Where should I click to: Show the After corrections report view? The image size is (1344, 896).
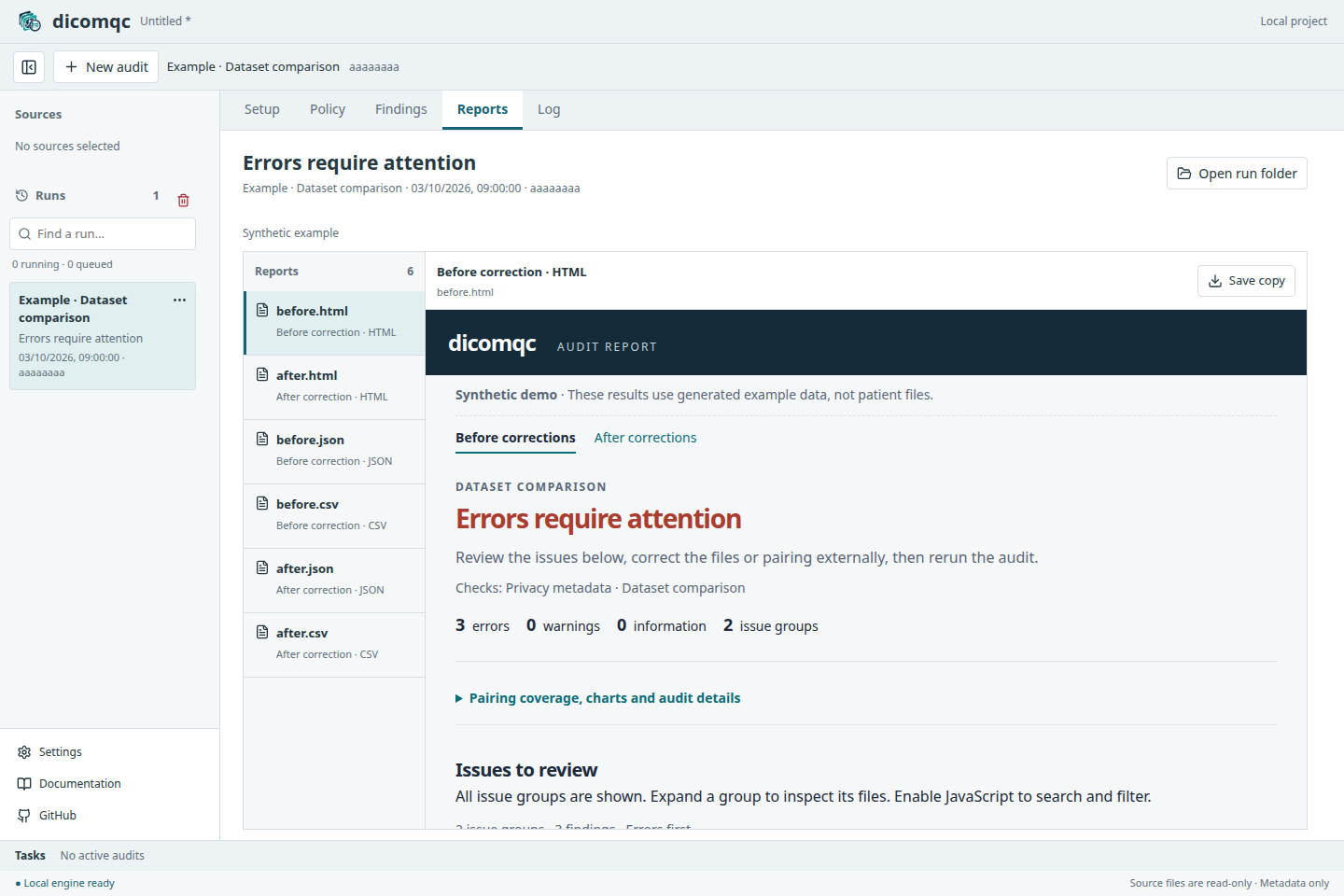click(645, 438)
